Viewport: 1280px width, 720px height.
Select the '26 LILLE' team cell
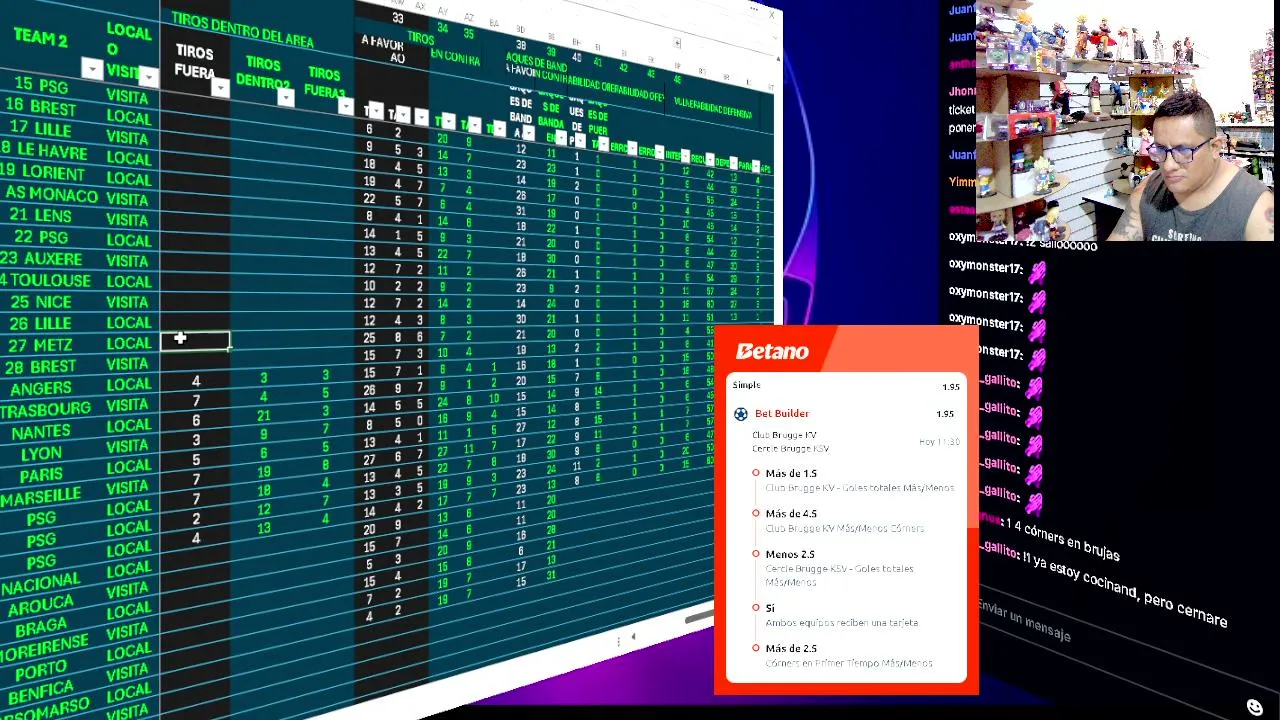pyautogui.click(x=41, y=324)
